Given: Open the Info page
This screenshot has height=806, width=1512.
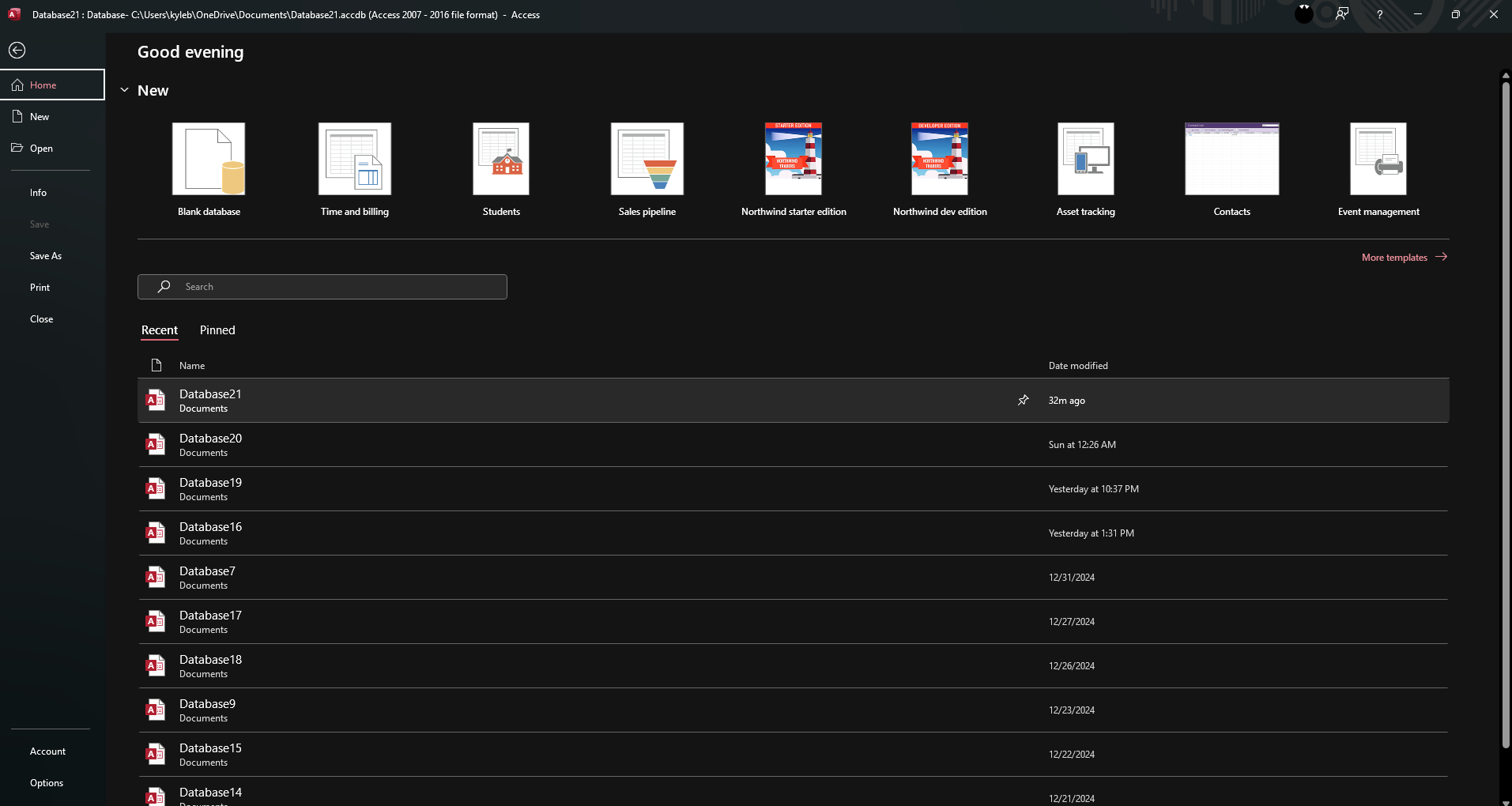Looking at the screenshot, I should 52,193.
